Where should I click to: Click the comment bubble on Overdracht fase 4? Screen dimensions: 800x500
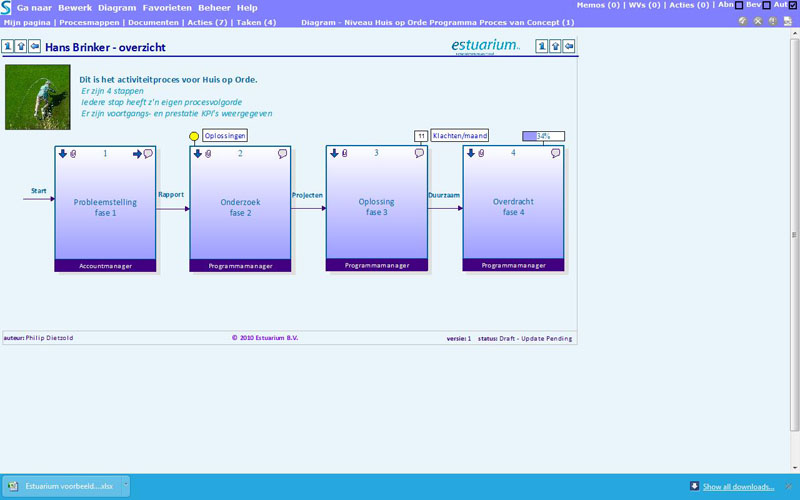pos(556,154)
